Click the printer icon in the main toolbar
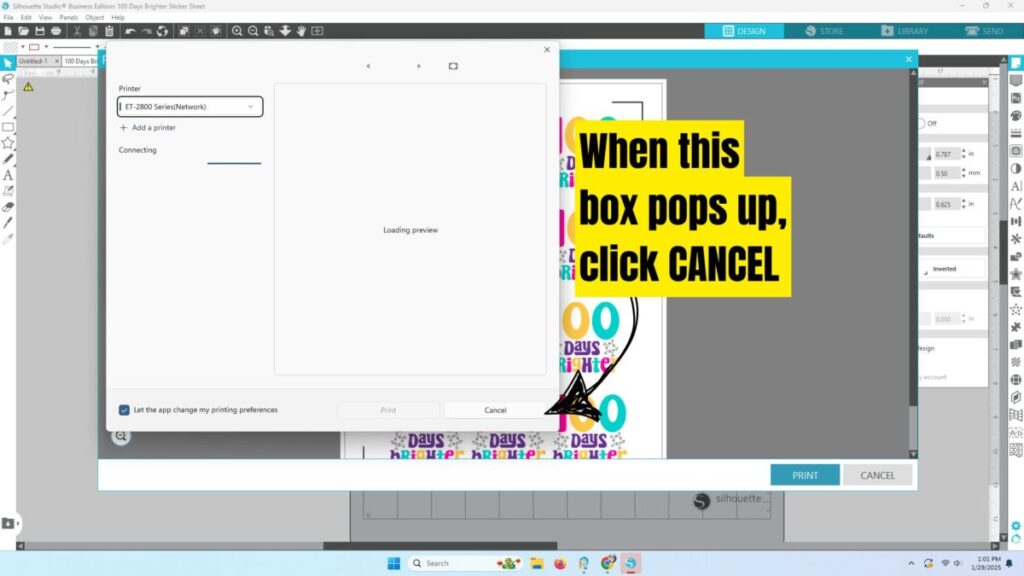The height and width of the screenshot is (576, 1024). pyautogui.click(x=56, y=31)
